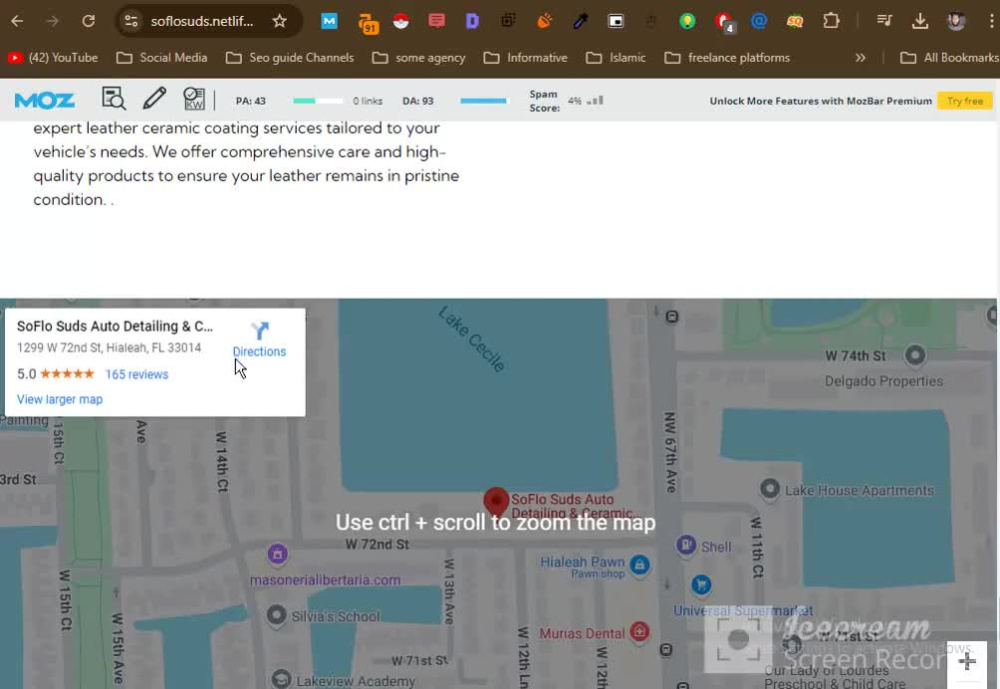This screenshot has height=689, width=1000.
Task: Activate the color picker eyedropper extension
Action: point(580,21)
